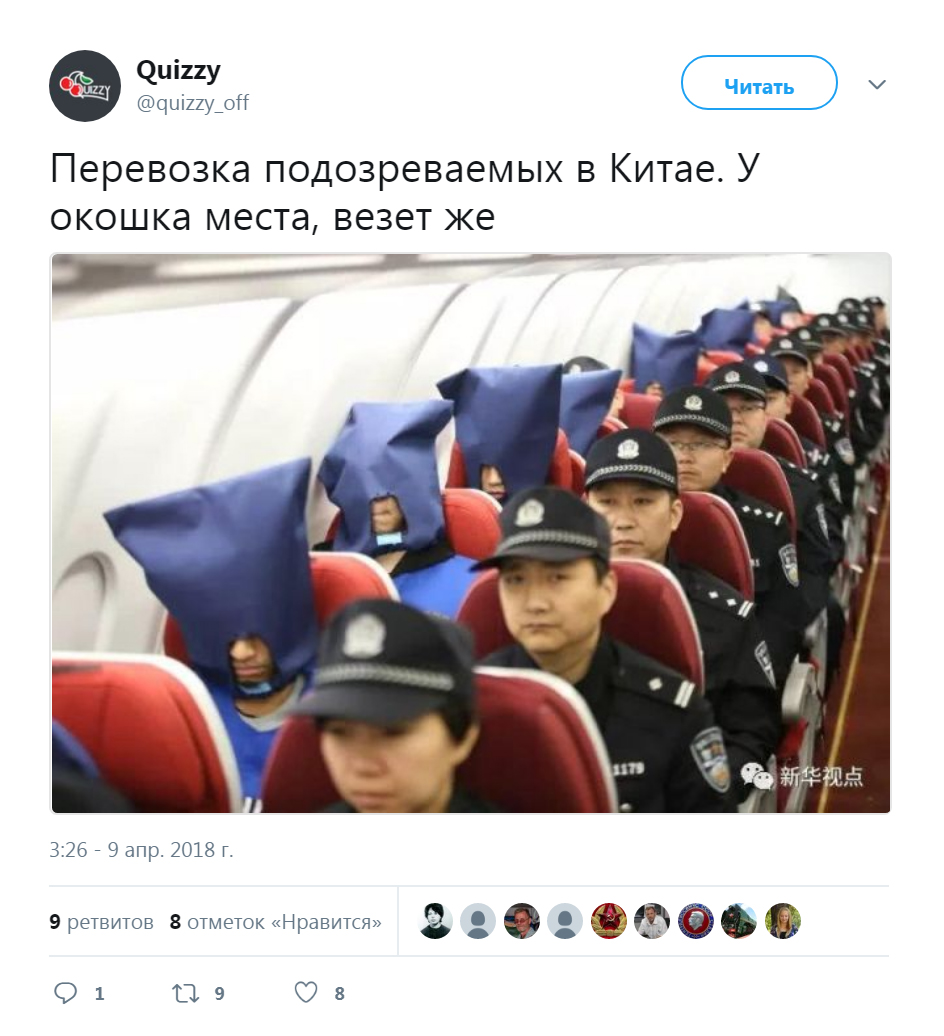944x1036 pixels.
Task: Open the attached airplane police photo
Action: point(471,533)
